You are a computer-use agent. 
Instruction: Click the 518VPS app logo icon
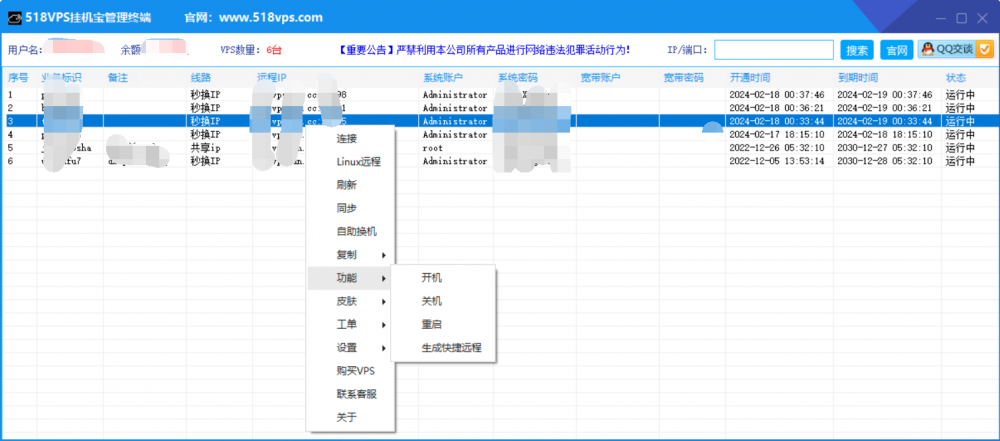(x=15, y=19)
